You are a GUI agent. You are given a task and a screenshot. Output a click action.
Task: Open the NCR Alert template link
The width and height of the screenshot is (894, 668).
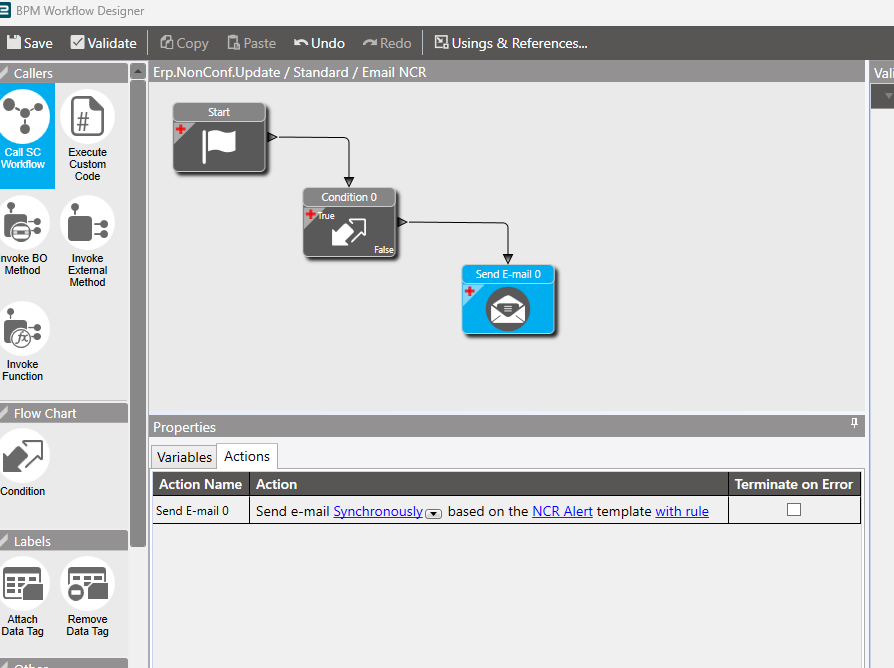point(562,511)
